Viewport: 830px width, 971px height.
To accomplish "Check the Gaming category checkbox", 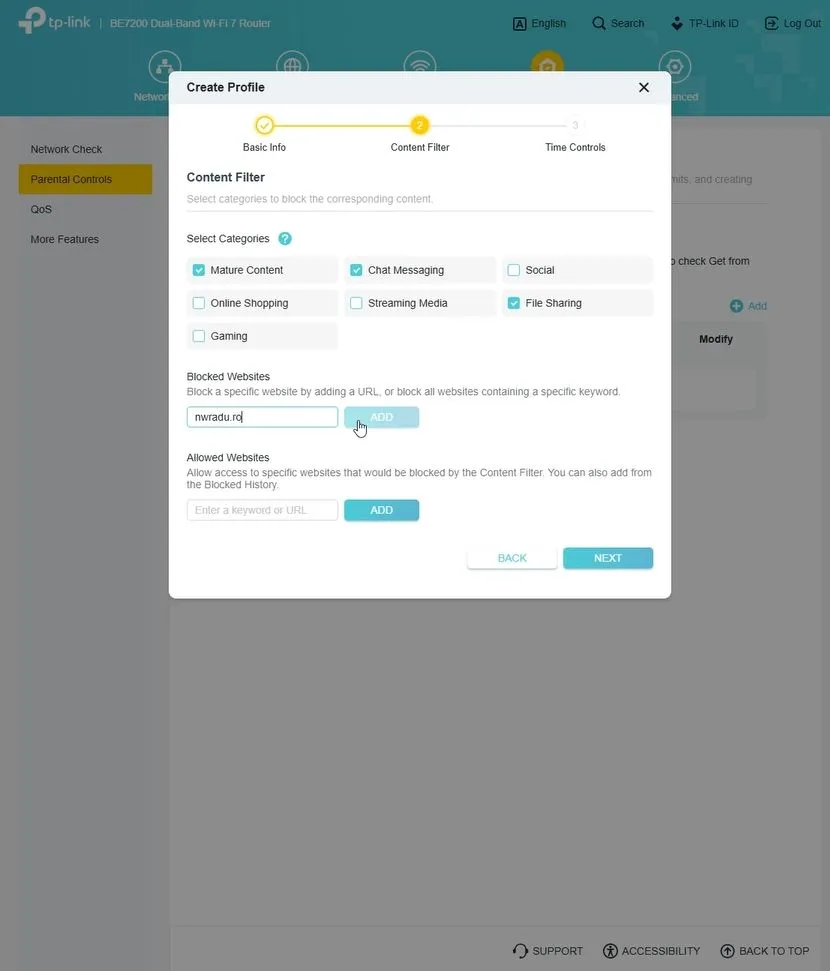I will tap(199, 336).
